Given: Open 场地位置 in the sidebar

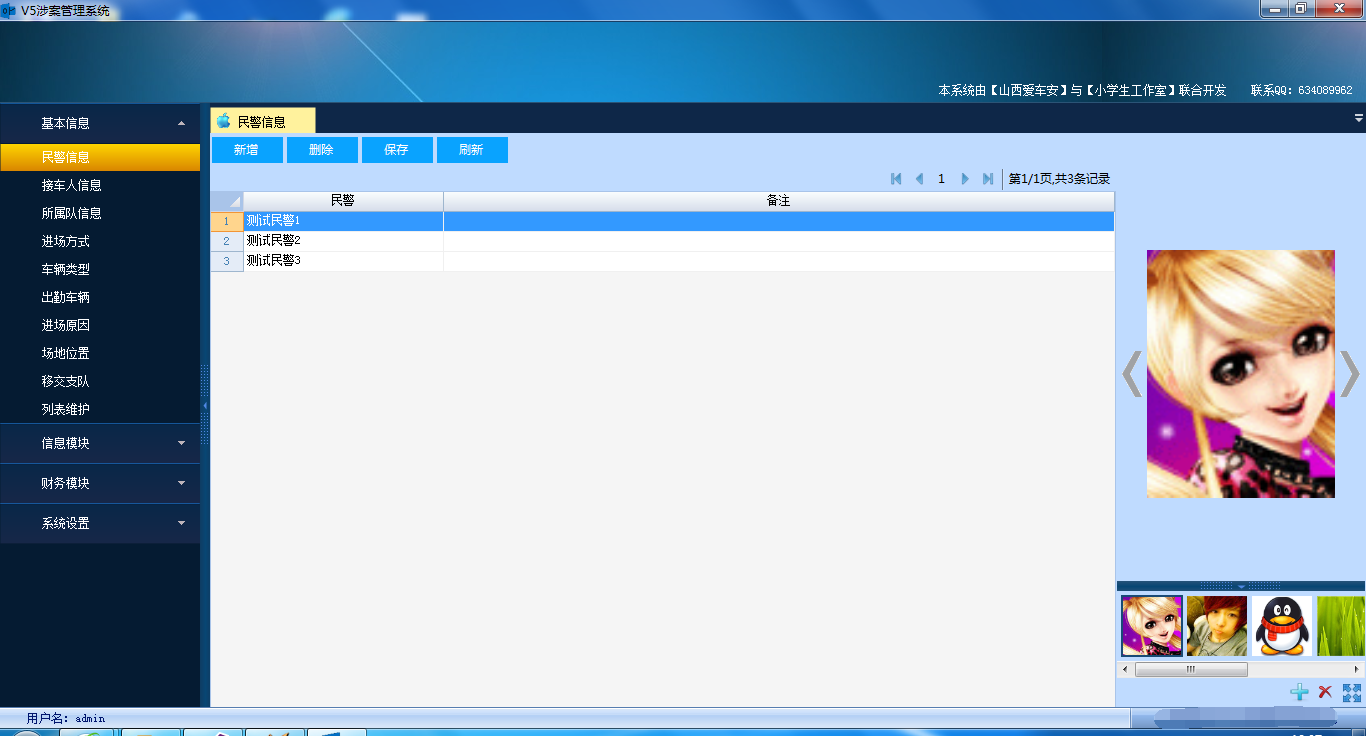Looking at the screenshot, I should [100, 353].
